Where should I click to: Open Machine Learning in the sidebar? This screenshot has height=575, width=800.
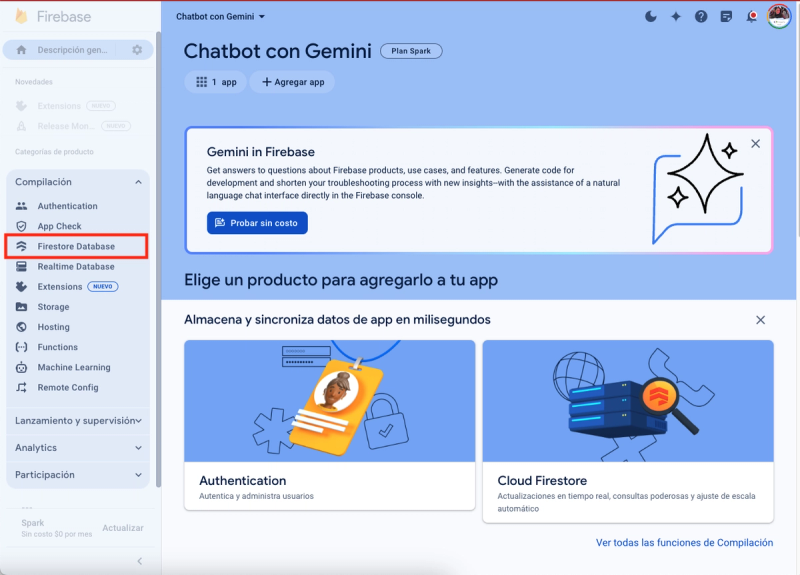[74, 367]
